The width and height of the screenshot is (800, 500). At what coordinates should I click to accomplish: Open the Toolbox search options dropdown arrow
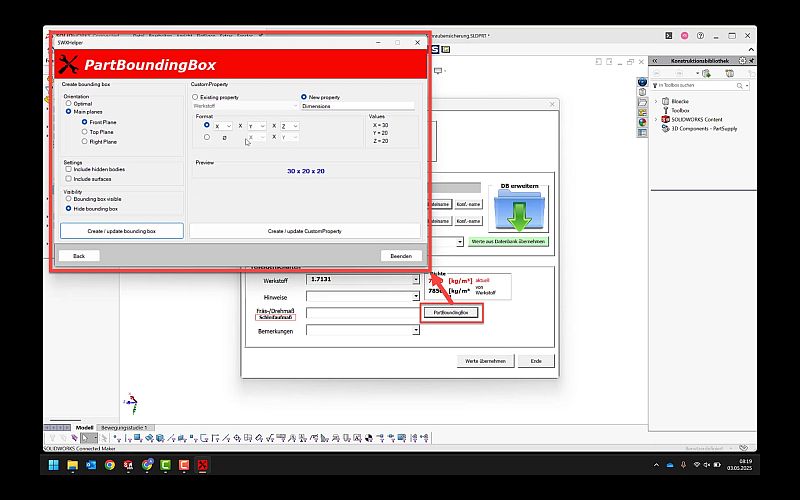(747, 86)
